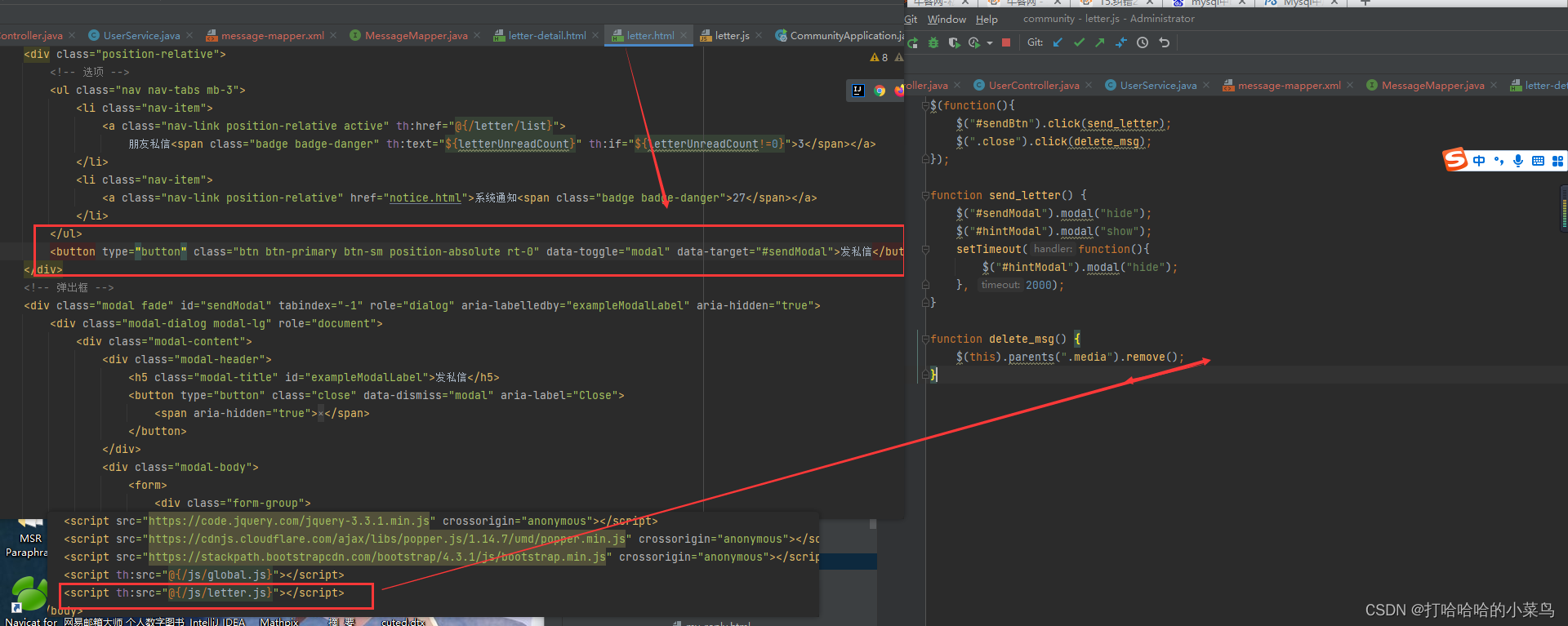Click the bootstrap.min.js script URL

click(377, 557)
